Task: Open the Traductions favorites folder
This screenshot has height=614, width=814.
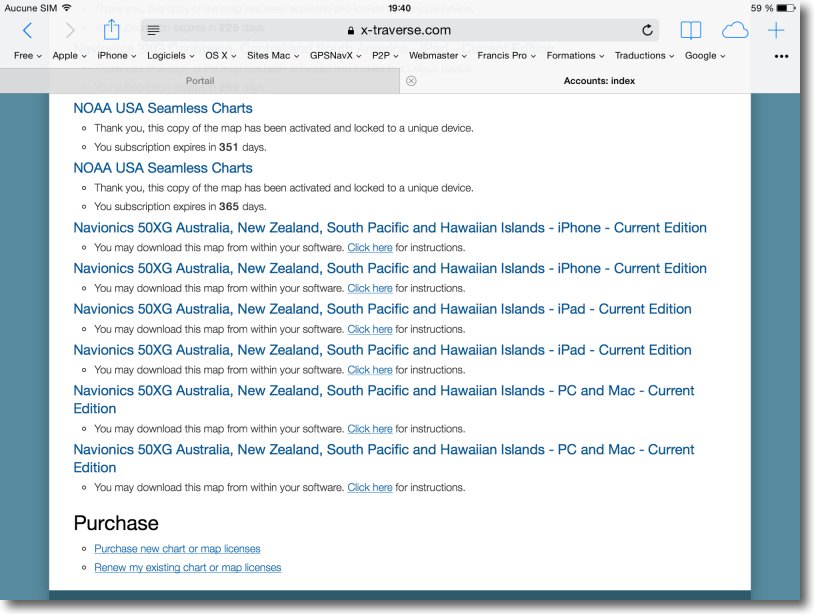Action: pyautogui.click(x=644, y=56)
